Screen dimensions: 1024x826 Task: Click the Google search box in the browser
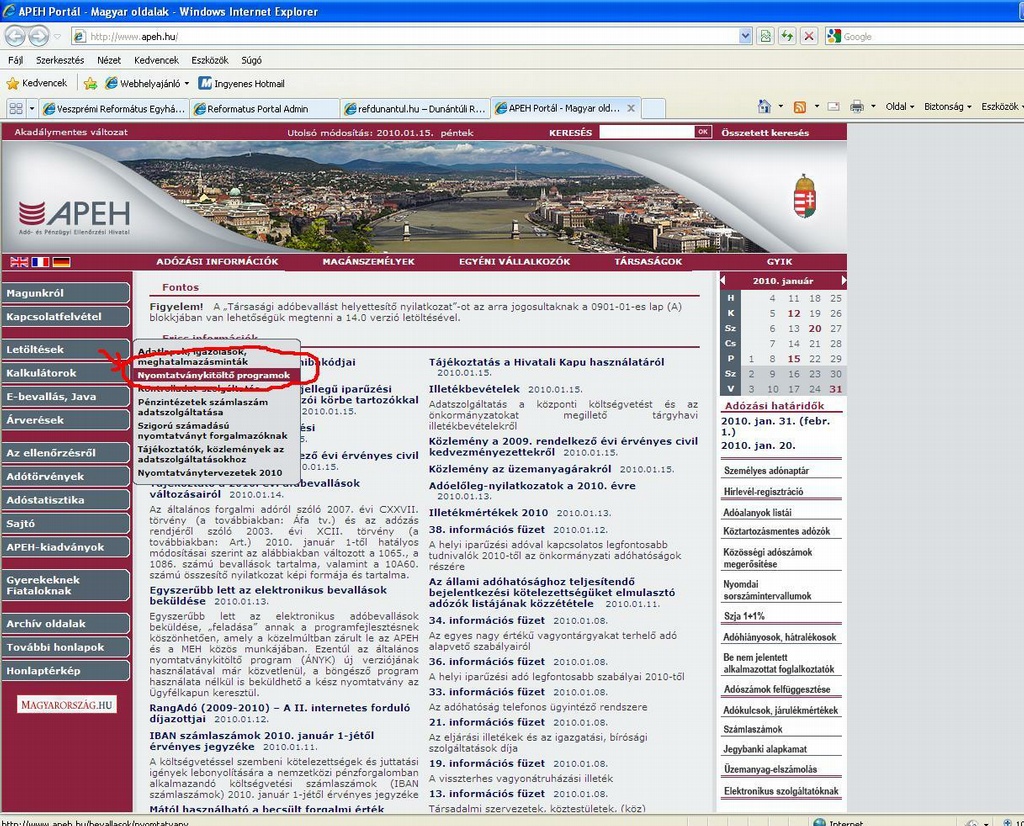[x=926, y=37]
